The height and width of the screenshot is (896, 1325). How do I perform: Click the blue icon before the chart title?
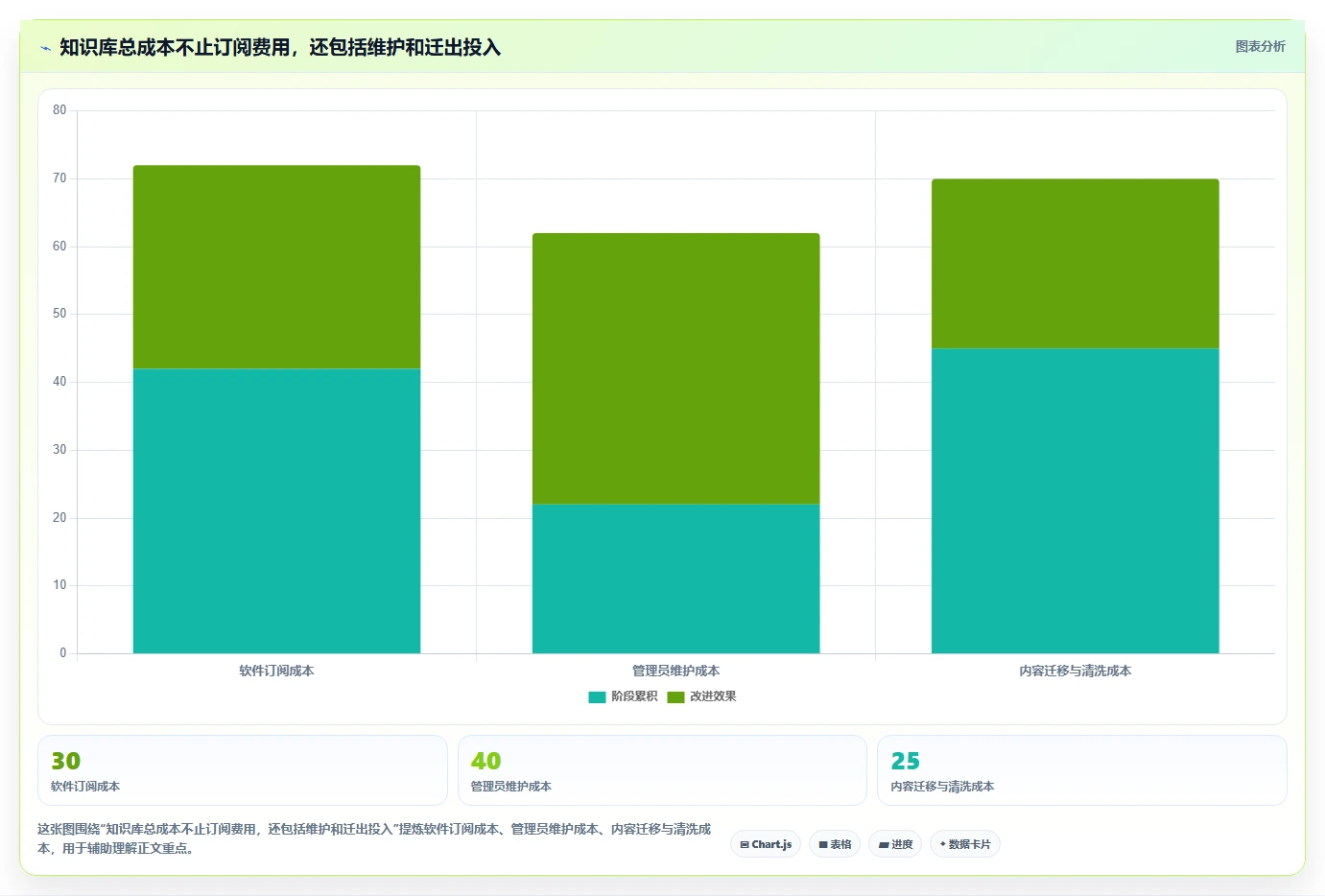point(45,48)
